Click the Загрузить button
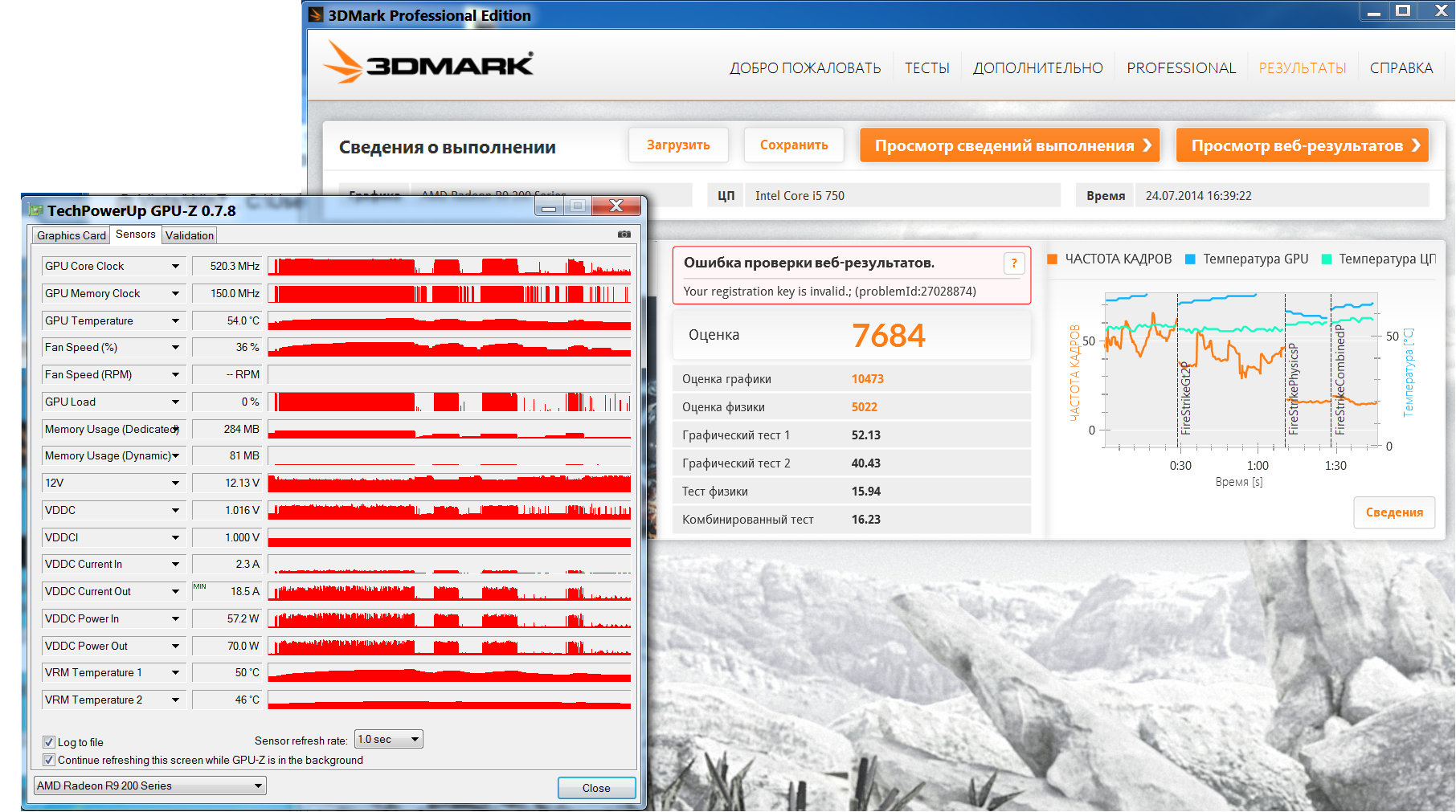 679,145
